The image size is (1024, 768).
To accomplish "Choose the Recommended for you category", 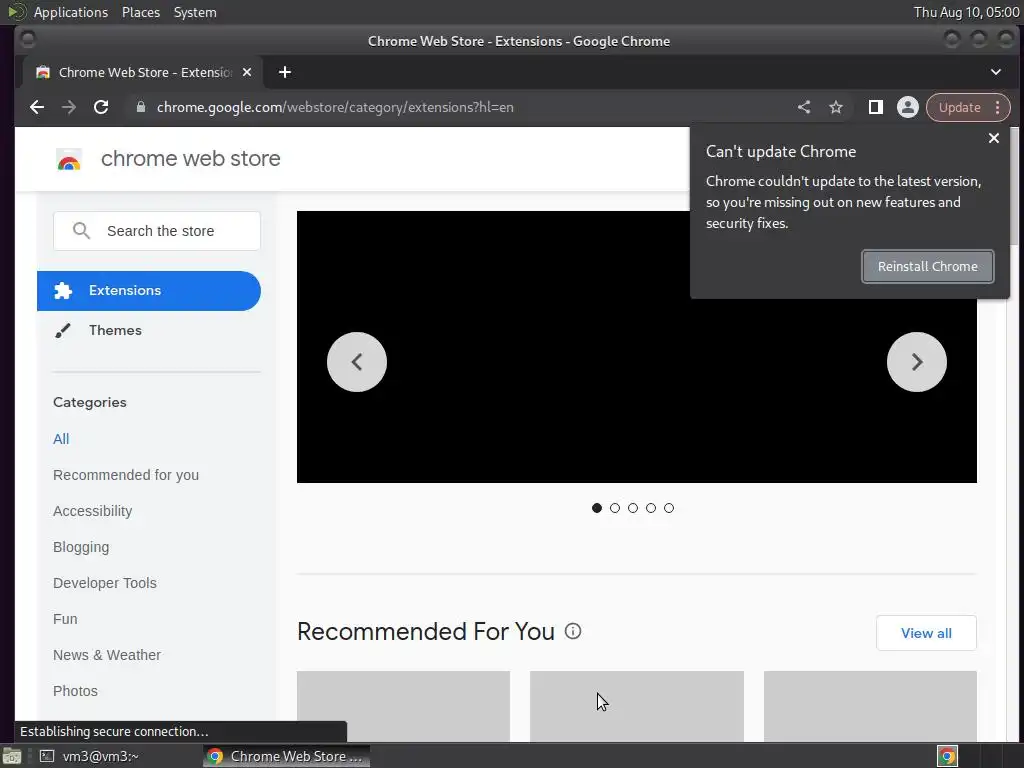I will [126, 475].
